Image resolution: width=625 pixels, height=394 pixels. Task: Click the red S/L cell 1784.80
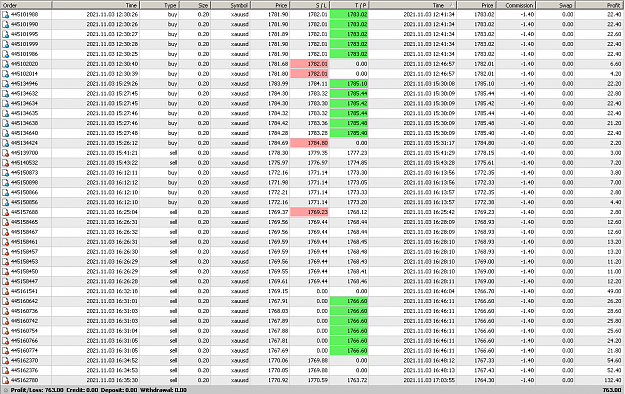click(309, 143)
